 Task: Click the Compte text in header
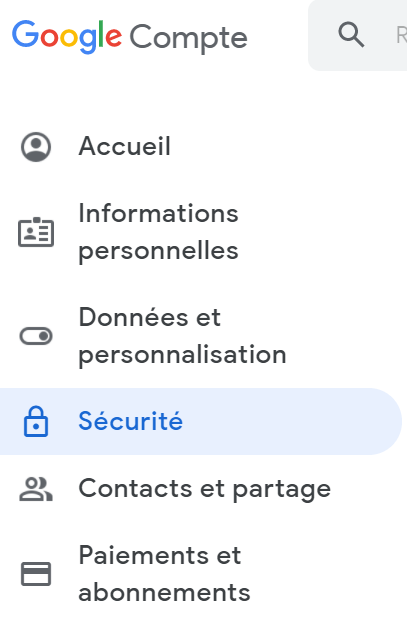coord(188,38)
